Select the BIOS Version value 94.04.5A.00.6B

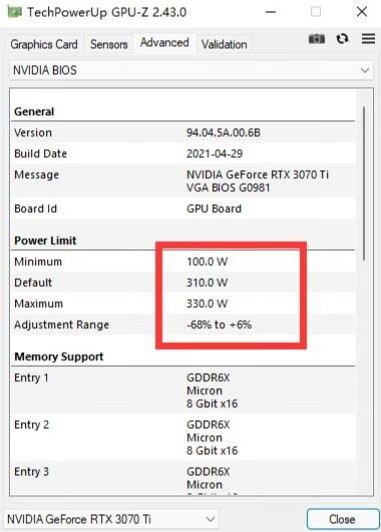click(x=223, y=133)
